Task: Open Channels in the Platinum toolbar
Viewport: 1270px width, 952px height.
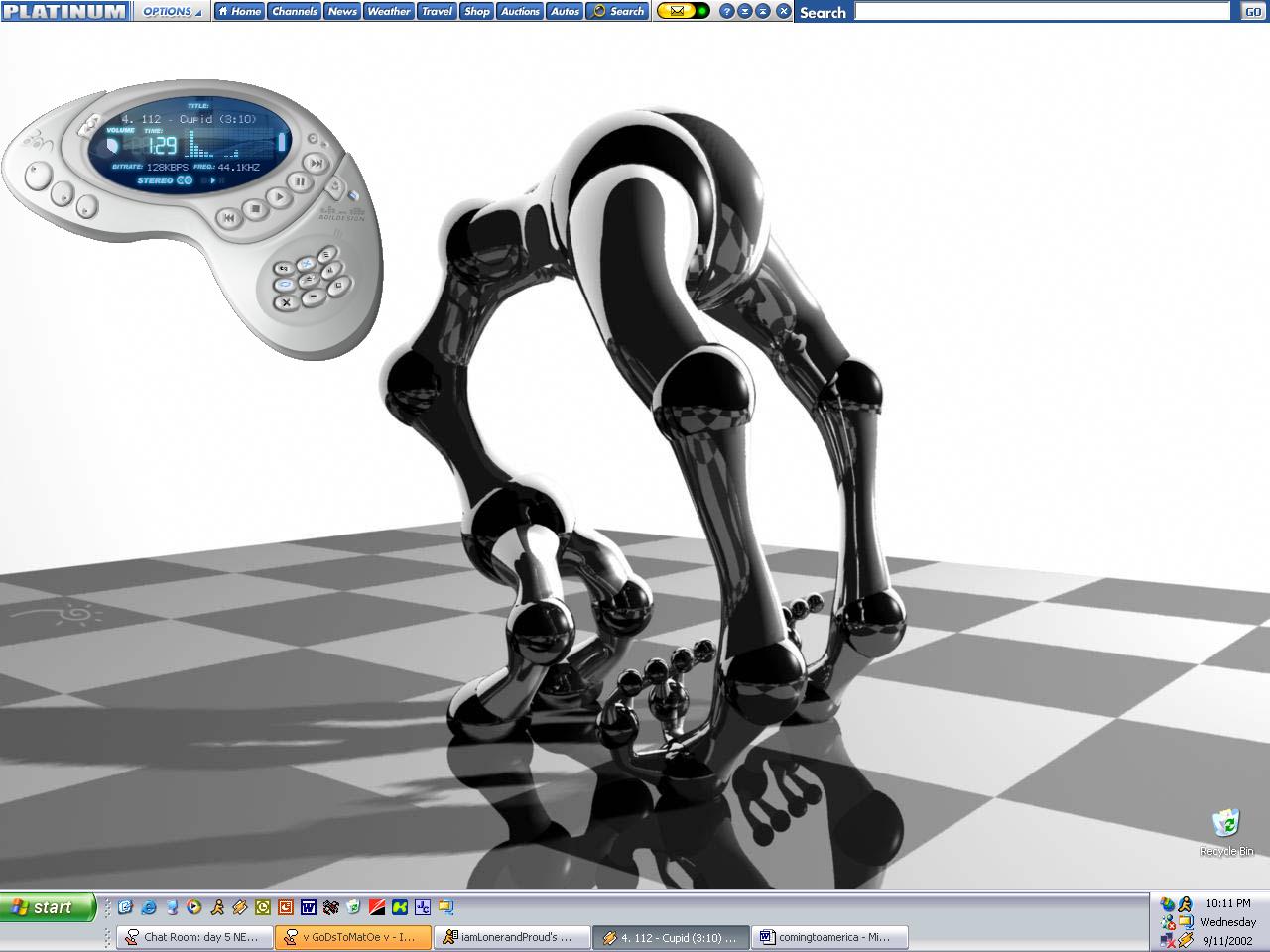Action: tap(295, 11)
